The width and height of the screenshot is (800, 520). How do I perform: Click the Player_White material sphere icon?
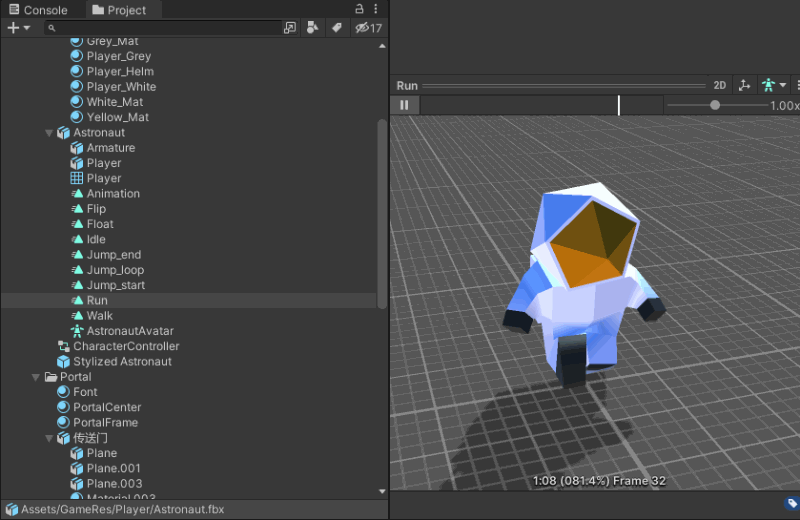click(77, 87)
